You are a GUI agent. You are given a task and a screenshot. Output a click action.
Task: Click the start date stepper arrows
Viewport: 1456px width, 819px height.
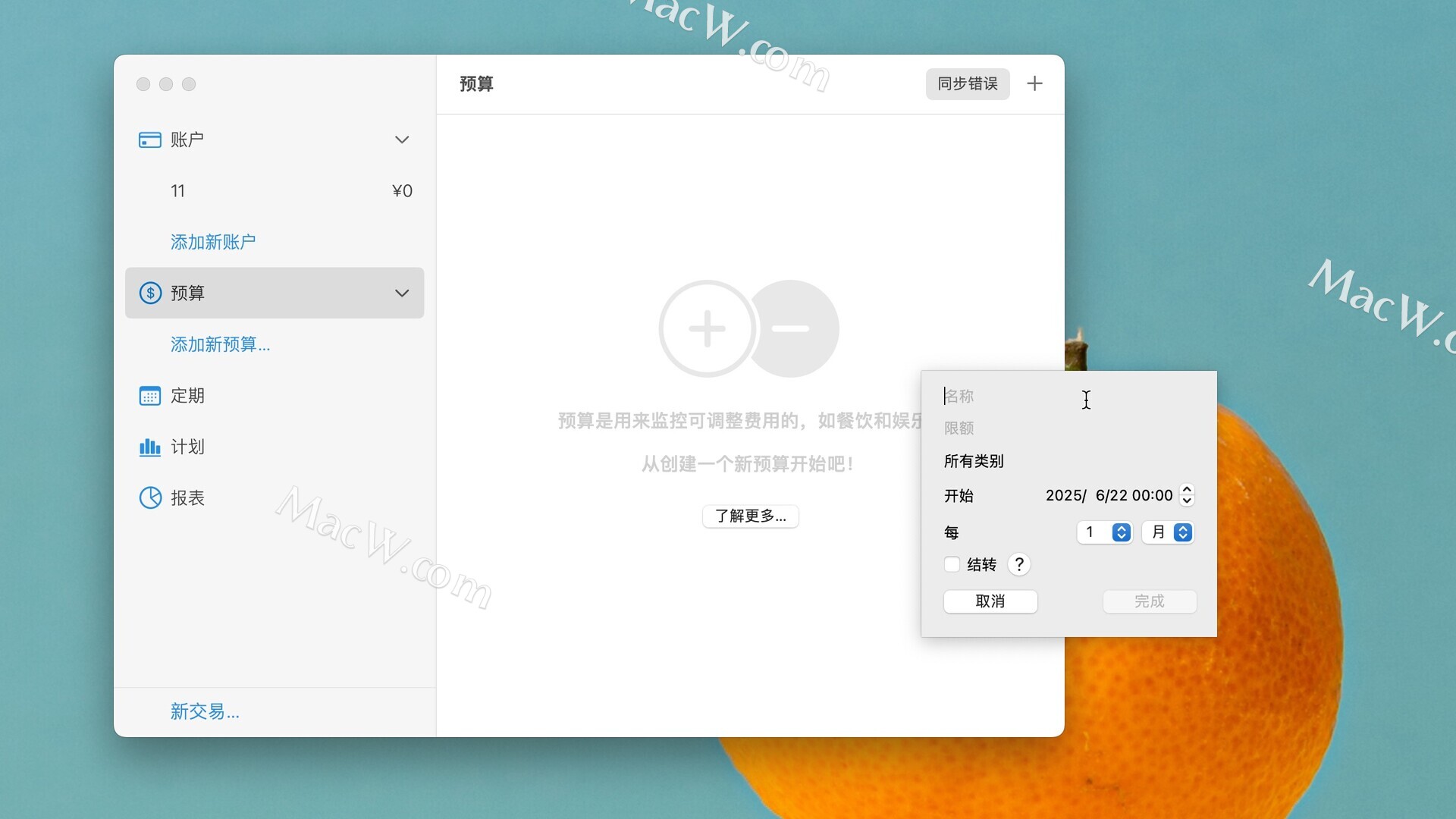click(1188, 495)
